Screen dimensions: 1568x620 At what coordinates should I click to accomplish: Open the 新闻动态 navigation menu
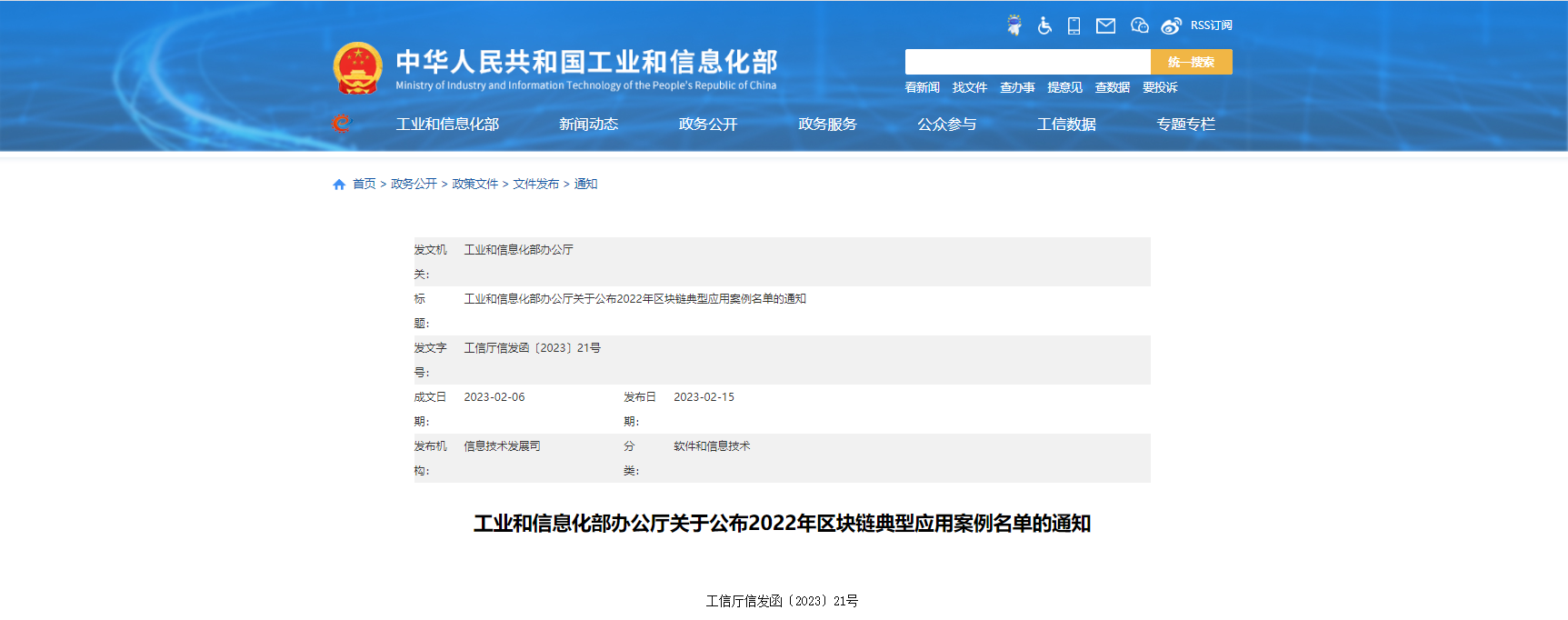point(588,125)
